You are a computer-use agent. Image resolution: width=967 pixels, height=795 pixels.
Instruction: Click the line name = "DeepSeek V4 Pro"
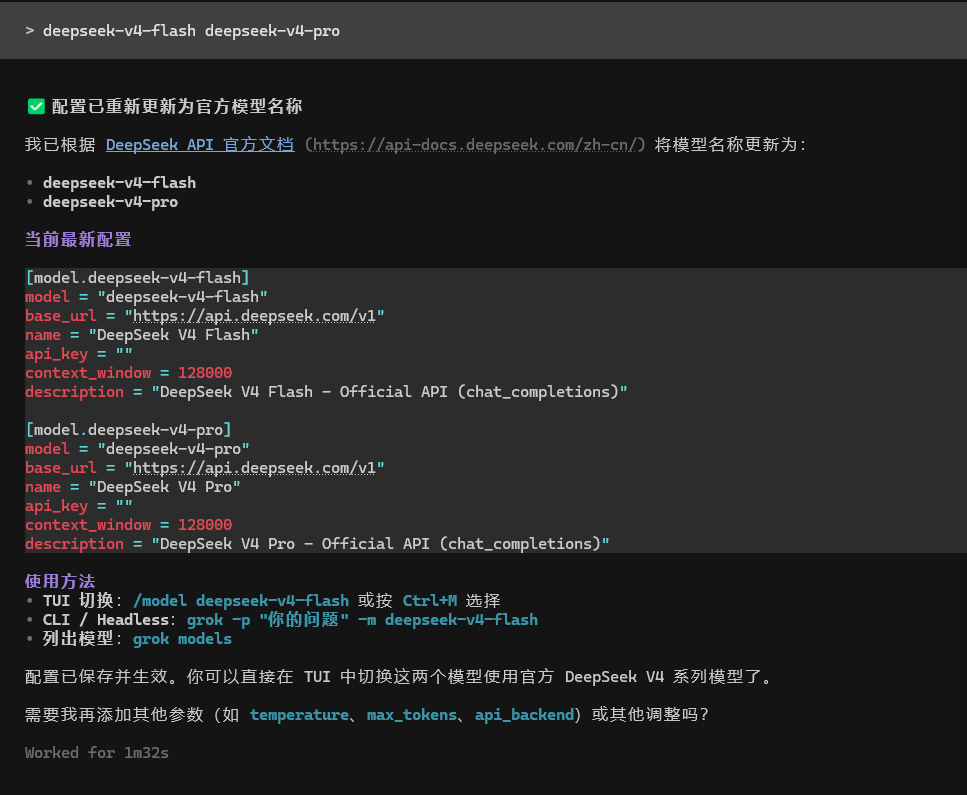pyautogui.click(x=133, y=487)
